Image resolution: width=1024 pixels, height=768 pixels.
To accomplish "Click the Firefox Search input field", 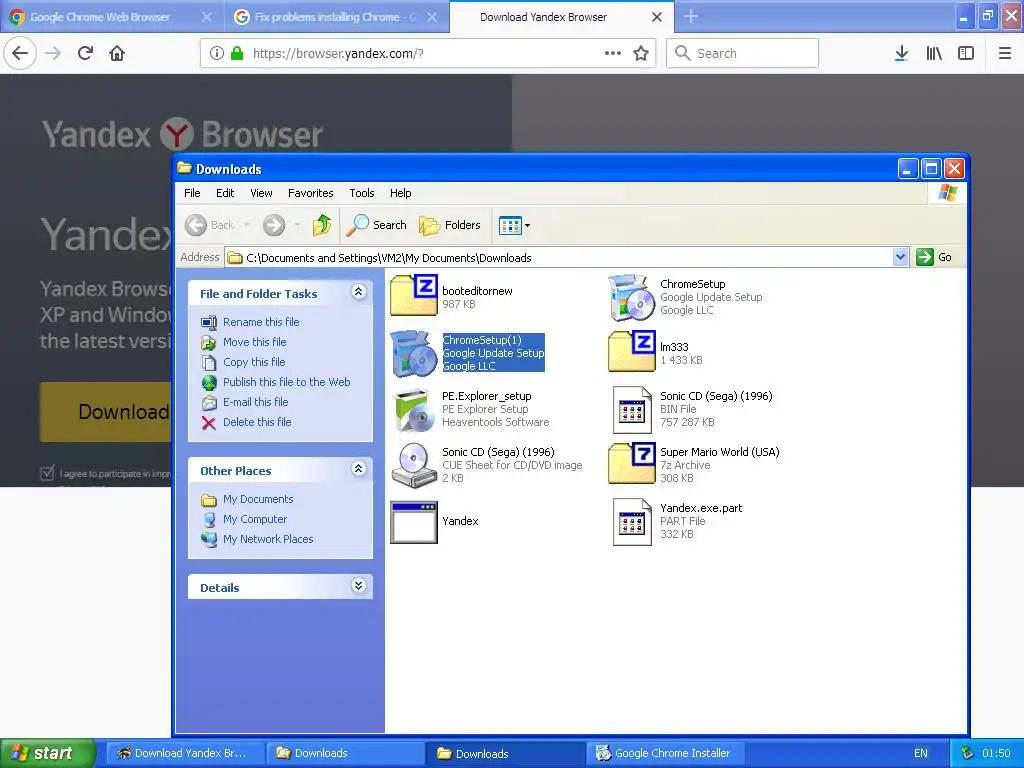I will 743,53.
